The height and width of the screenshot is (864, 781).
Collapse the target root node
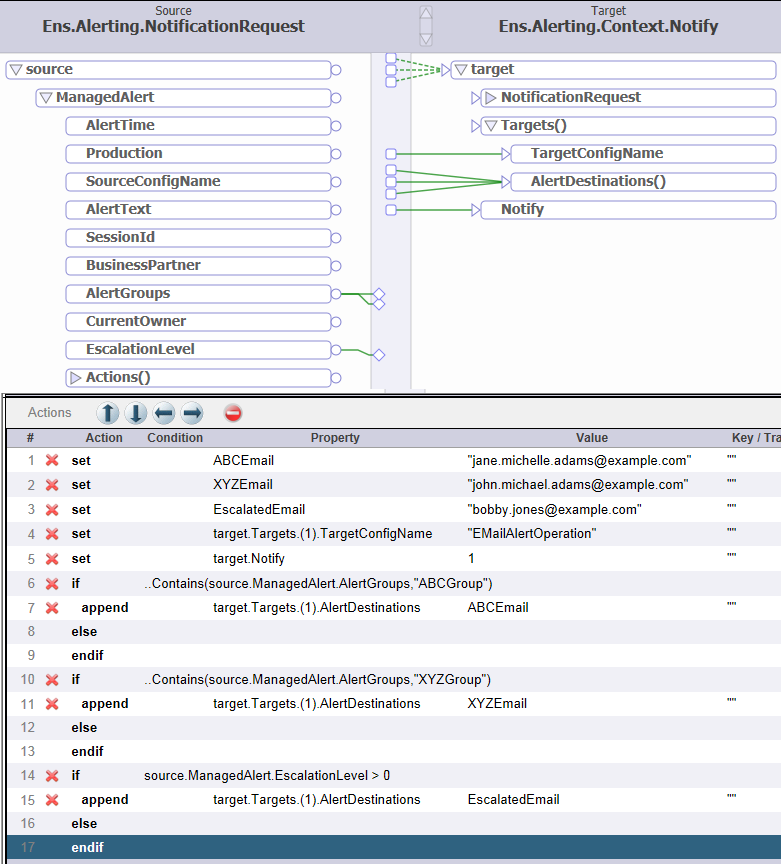pyautogui.click(x=461, y=69)
